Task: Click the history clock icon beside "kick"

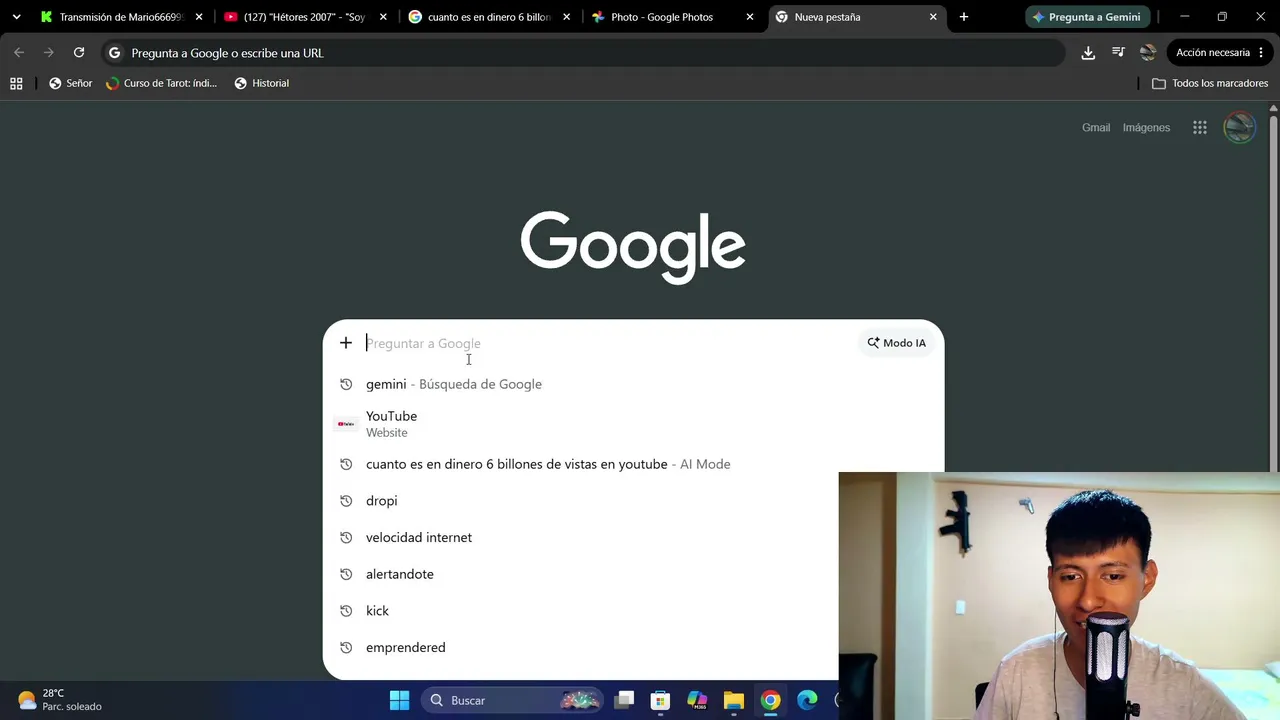Action: coord(346,611)
